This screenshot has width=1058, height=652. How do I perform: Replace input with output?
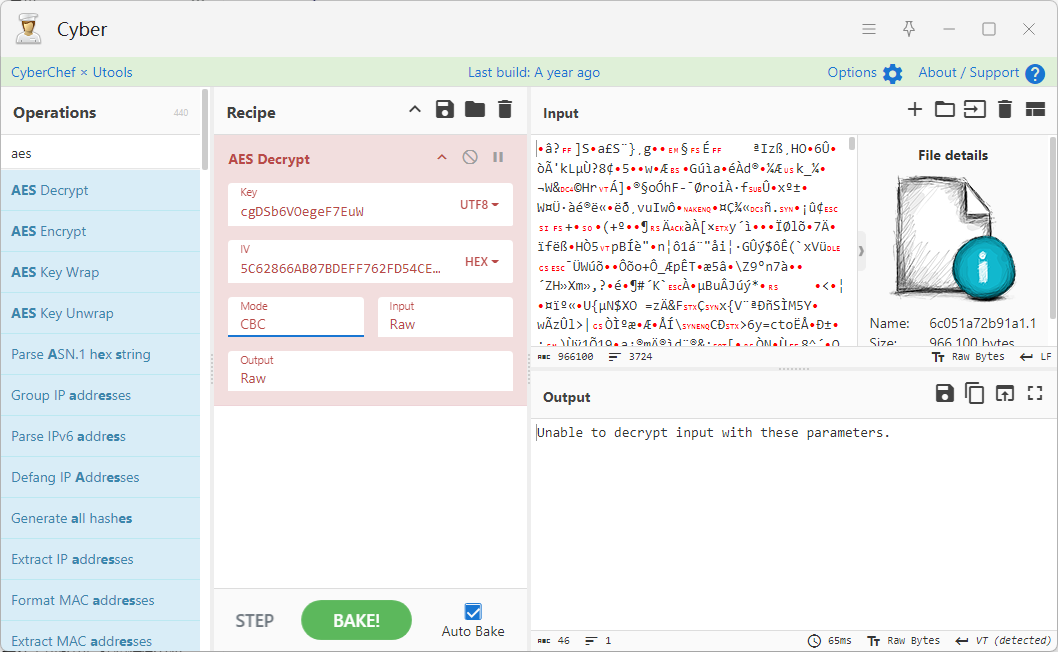coord(1005,393)
